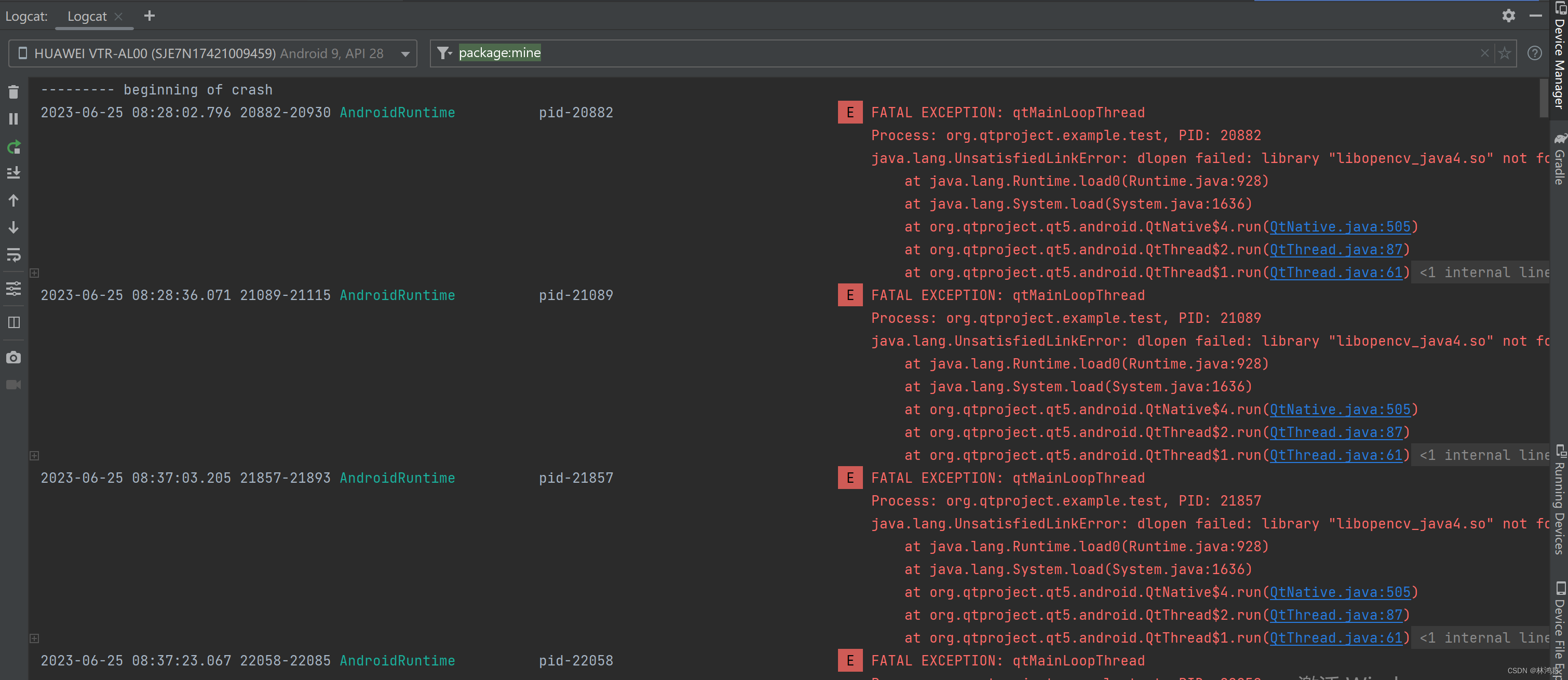Click 'beginning of crash' log line

click(x=156, y=89)
